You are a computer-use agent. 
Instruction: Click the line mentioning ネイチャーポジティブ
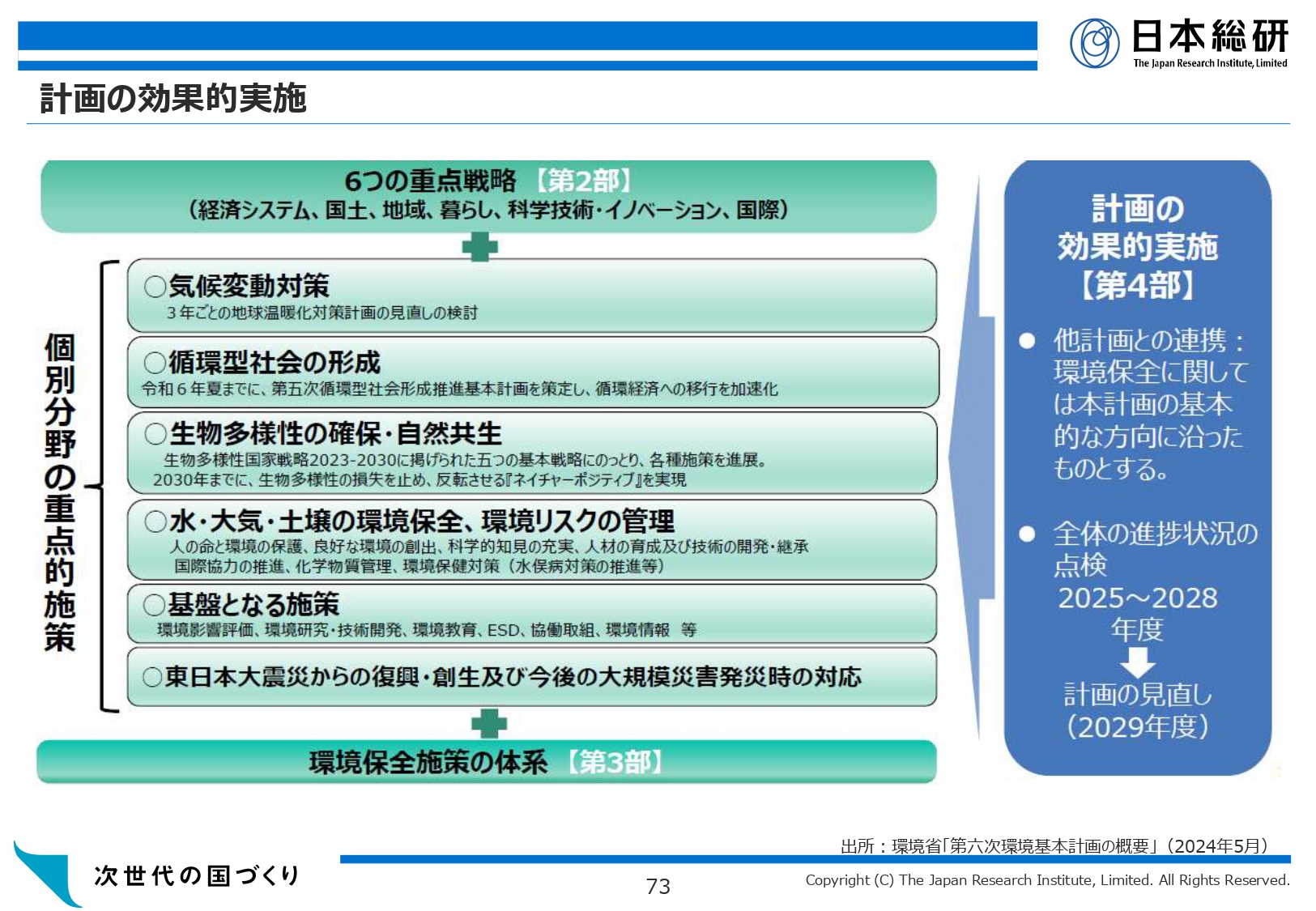click(x=420, y=479)
